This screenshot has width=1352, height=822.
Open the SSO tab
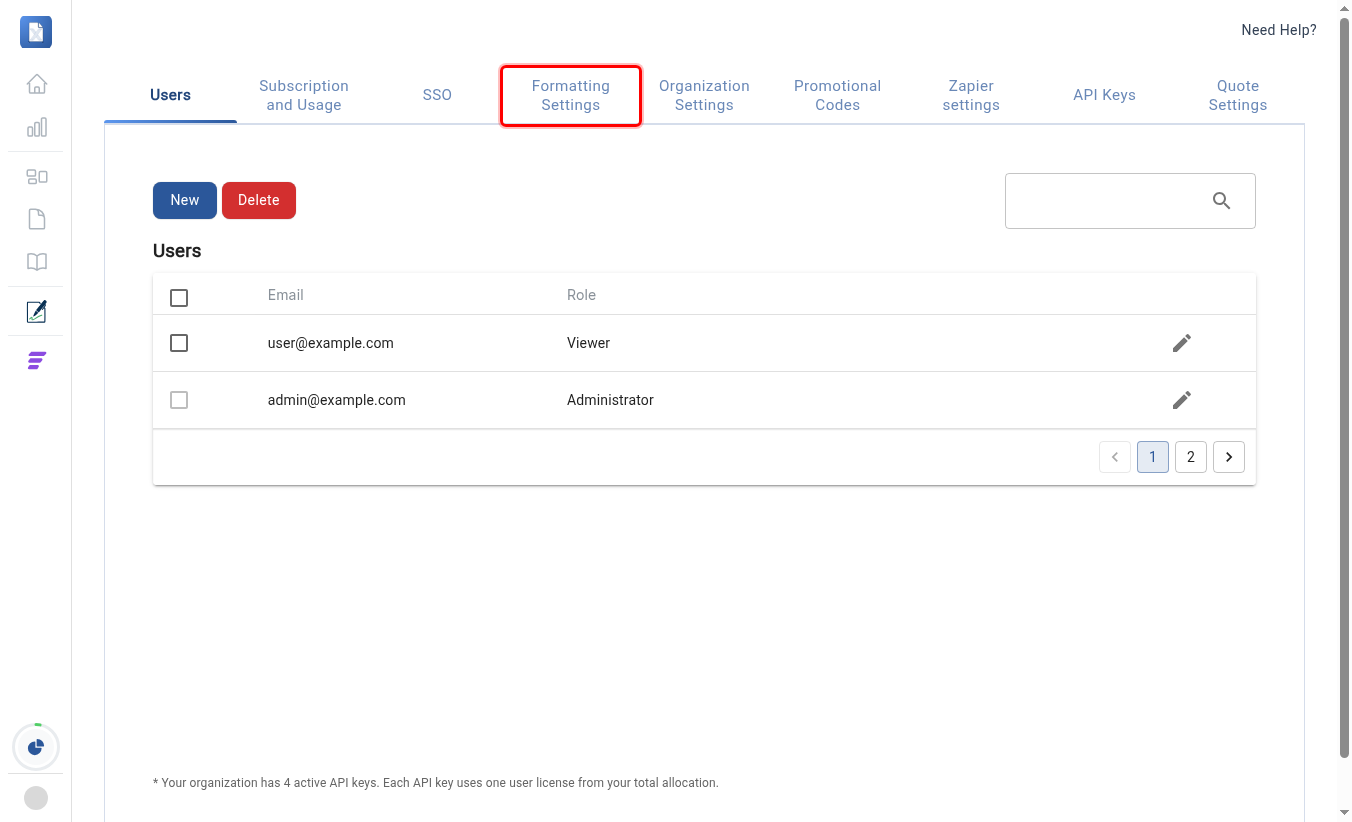[437, 95]
